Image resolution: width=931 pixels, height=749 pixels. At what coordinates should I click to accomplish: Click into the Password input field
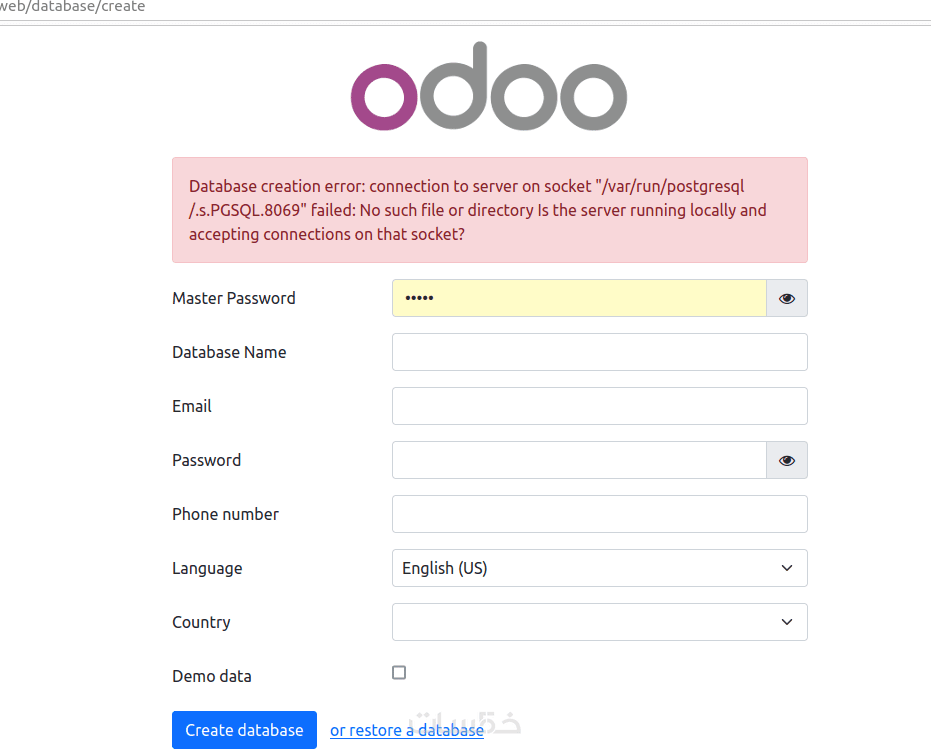[x=579, y=460]
